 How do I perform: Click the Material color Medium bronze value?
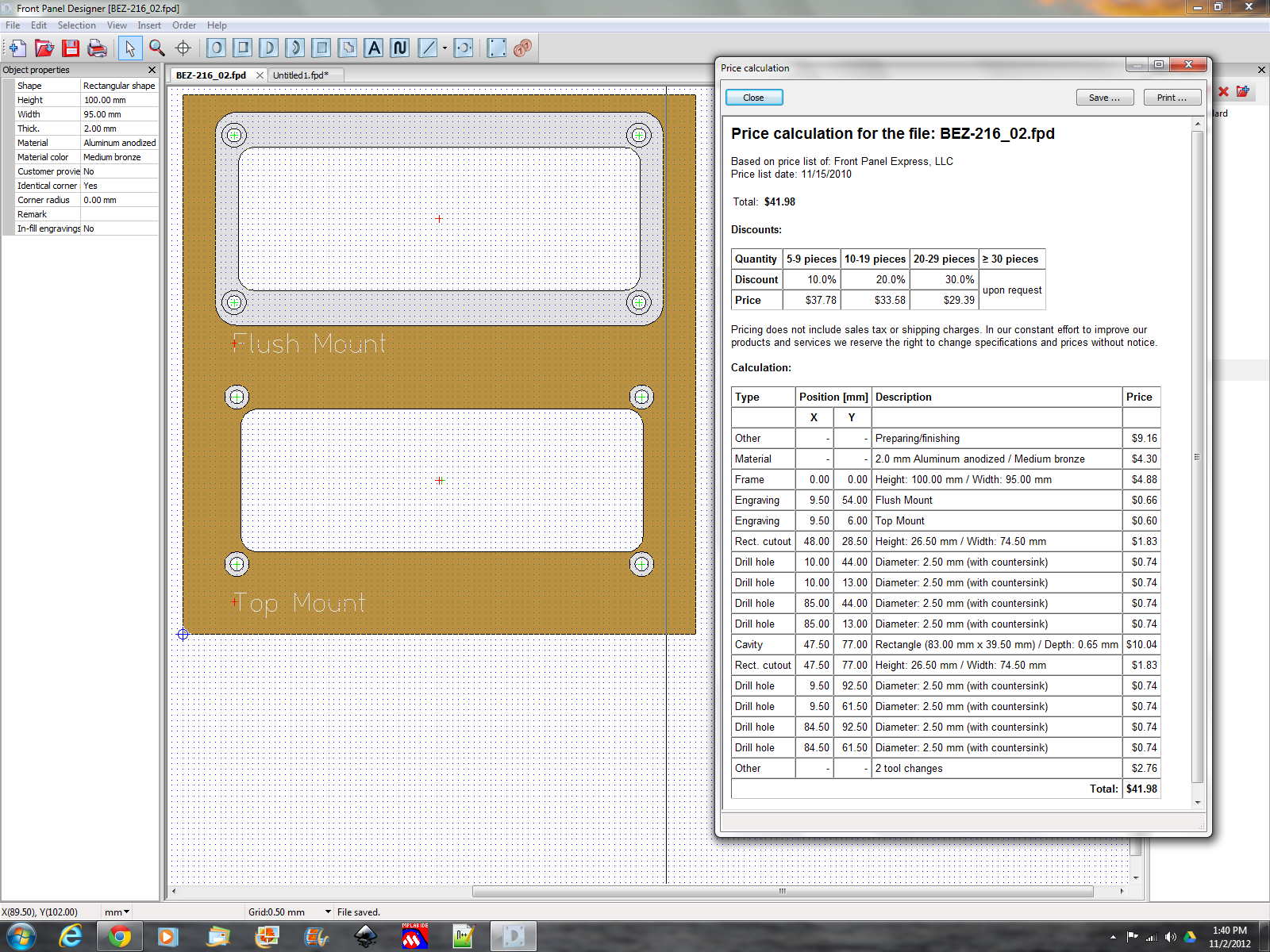point(119,157)
